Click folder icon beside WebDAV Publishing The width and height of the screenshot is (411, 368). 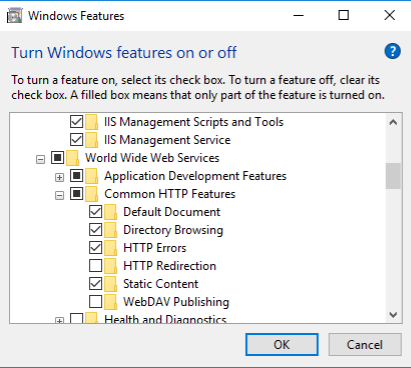point(110,302)
